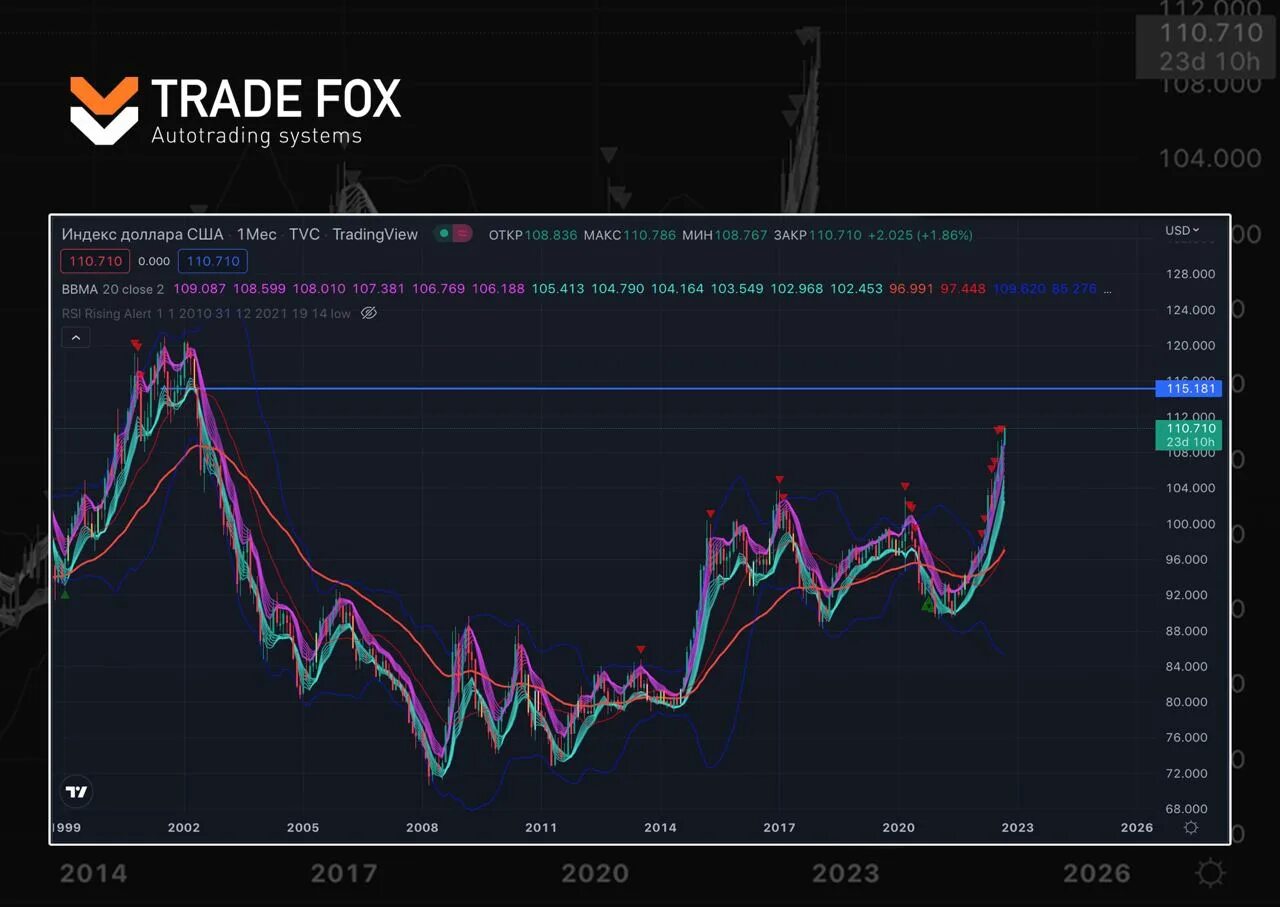Open the TradingView logo at chart bottom-left
The height and width of the screenshot is (907, 1280).
(77, 792)
